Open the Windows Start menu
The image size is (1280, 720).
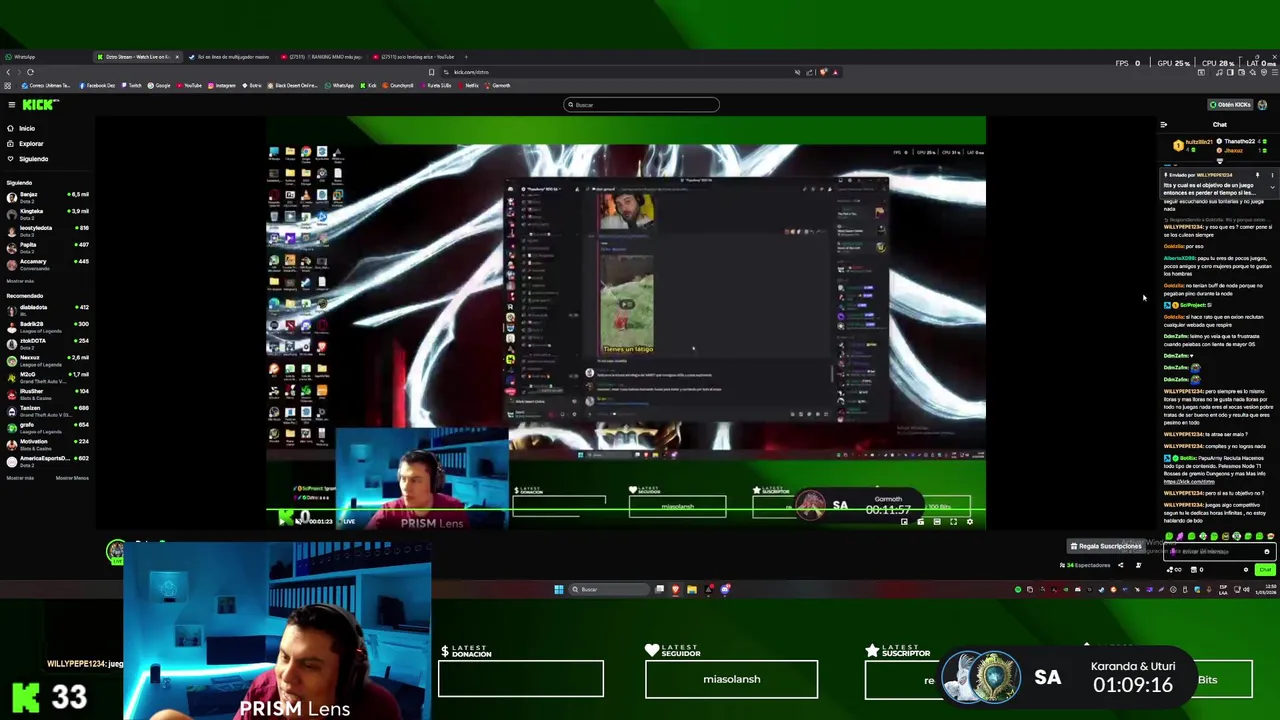click(x=558, y=590)
